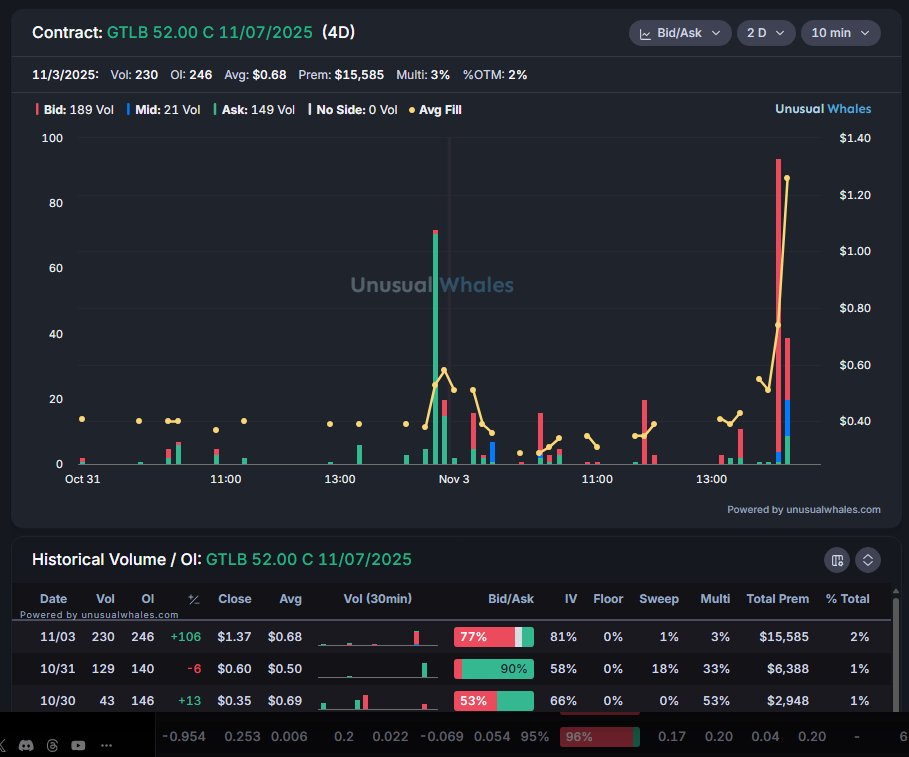Image resolution: width=909 pixels, height=757 pixels.
Task: Click the 11/03 30-min volume sparkline
Action: coord(378,638)
